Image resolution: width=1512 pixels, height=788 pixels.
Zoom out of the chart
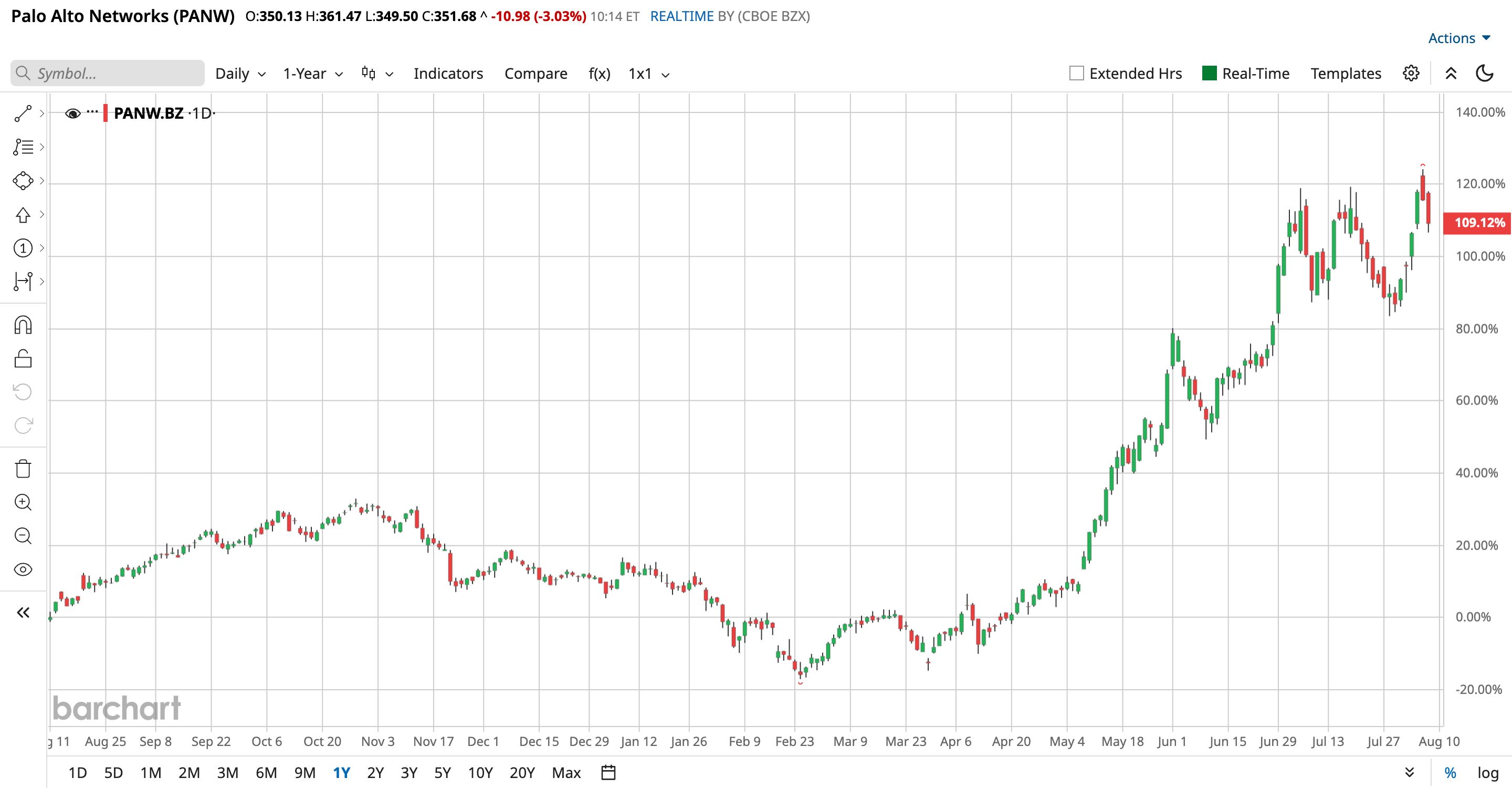[x=23, y=535]
